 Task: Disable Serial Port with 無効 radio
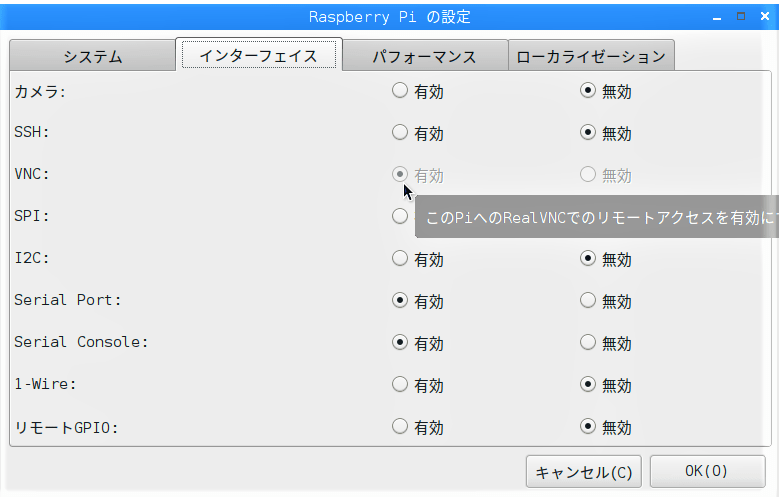point(588,300)
